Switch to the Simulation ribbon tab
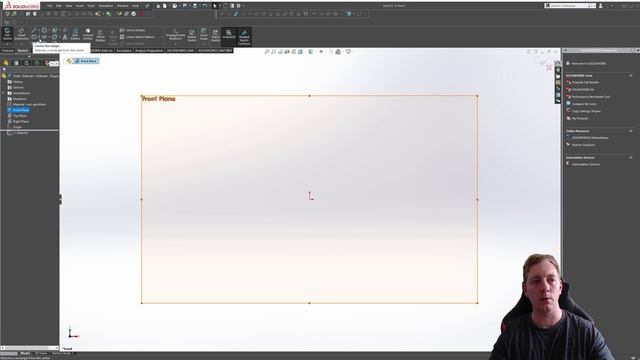 coord(124,51)
